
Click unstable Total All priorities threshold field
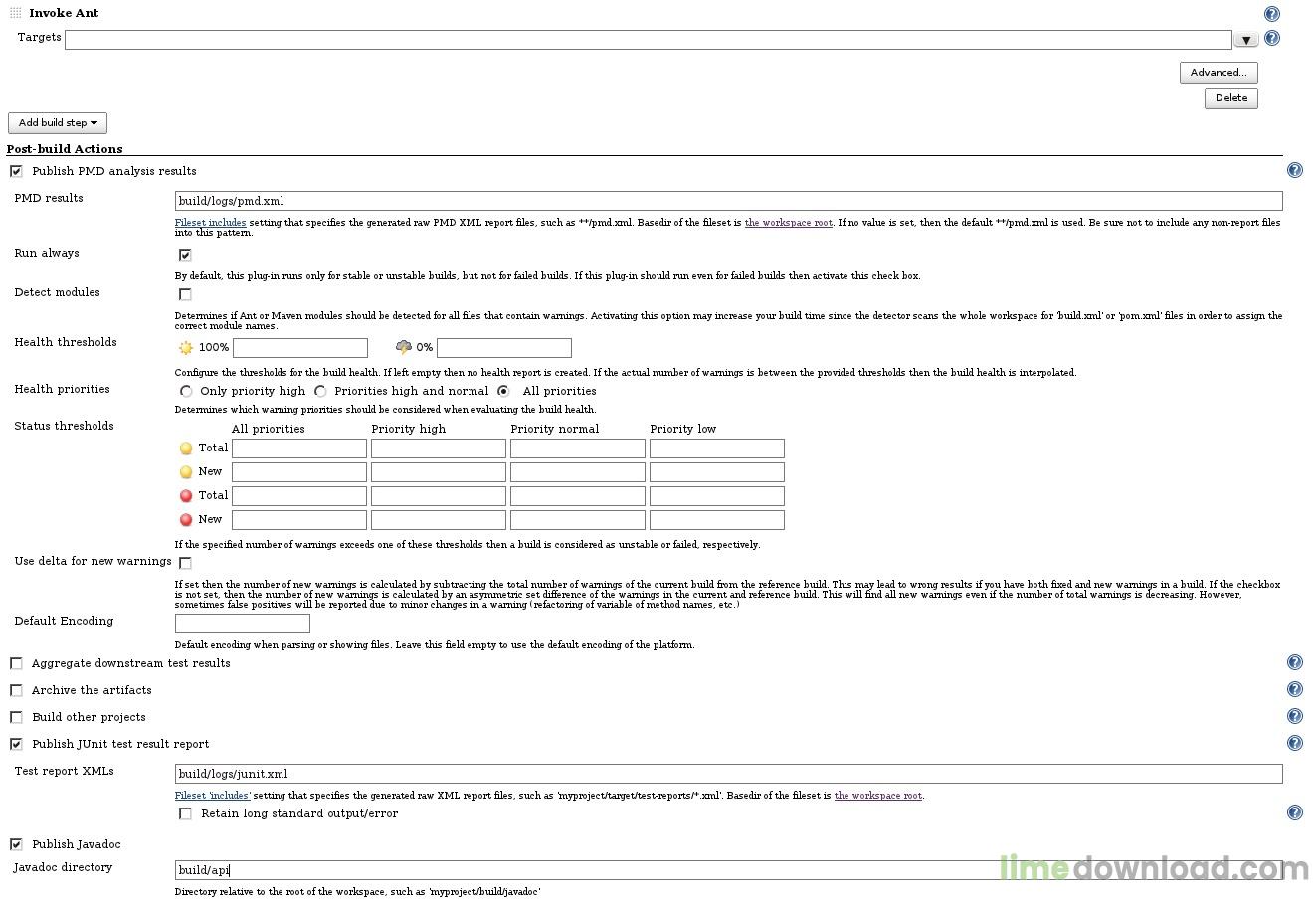coord(299,449)
